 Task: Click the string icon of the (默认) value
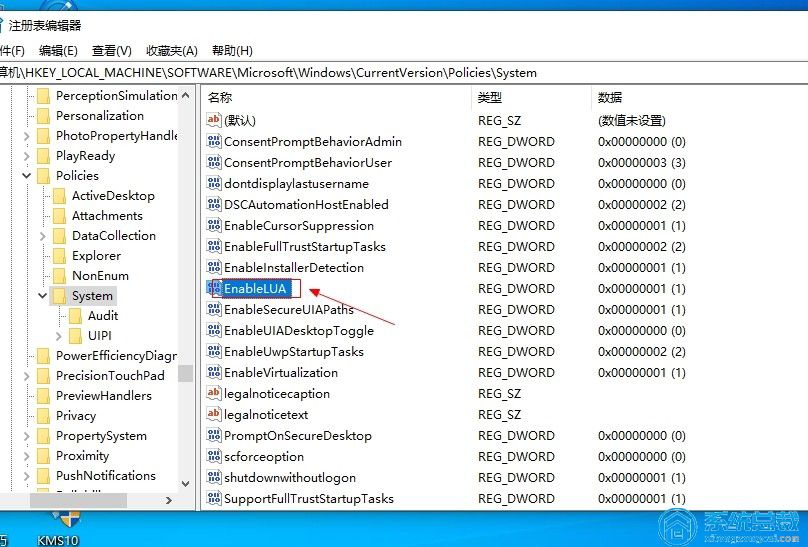pos(213,120)
